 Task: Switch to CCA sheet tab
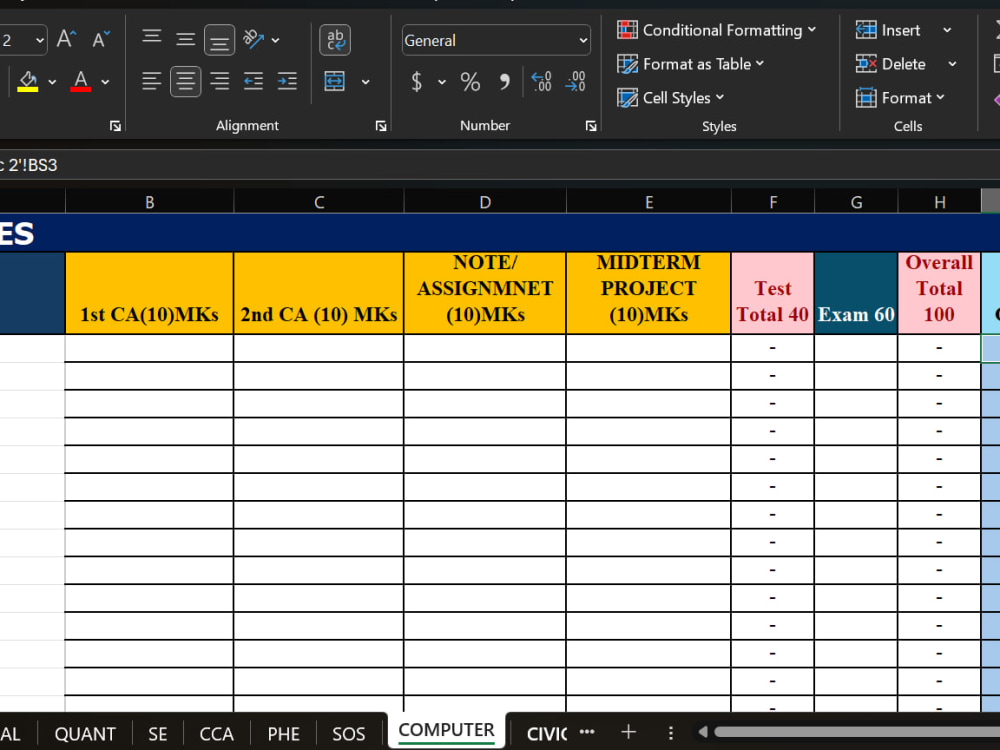217,734
